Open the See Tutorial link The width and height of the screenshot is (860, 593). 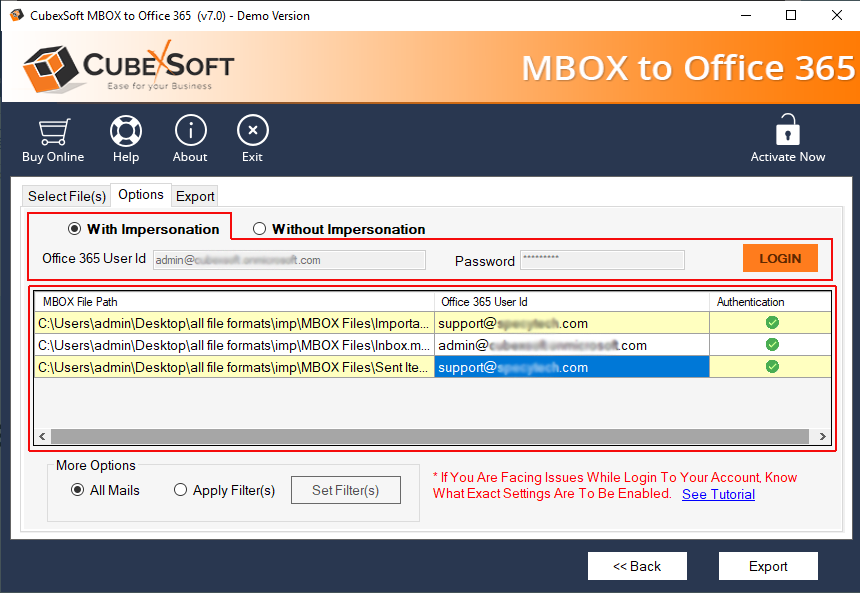(718, 494)
